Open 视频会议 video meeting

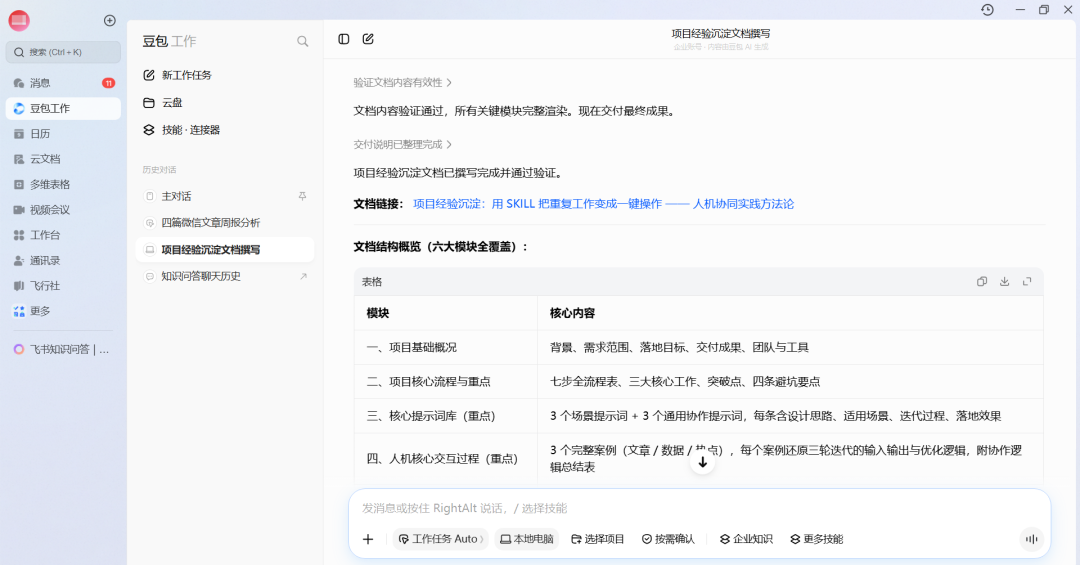(63, 209)
